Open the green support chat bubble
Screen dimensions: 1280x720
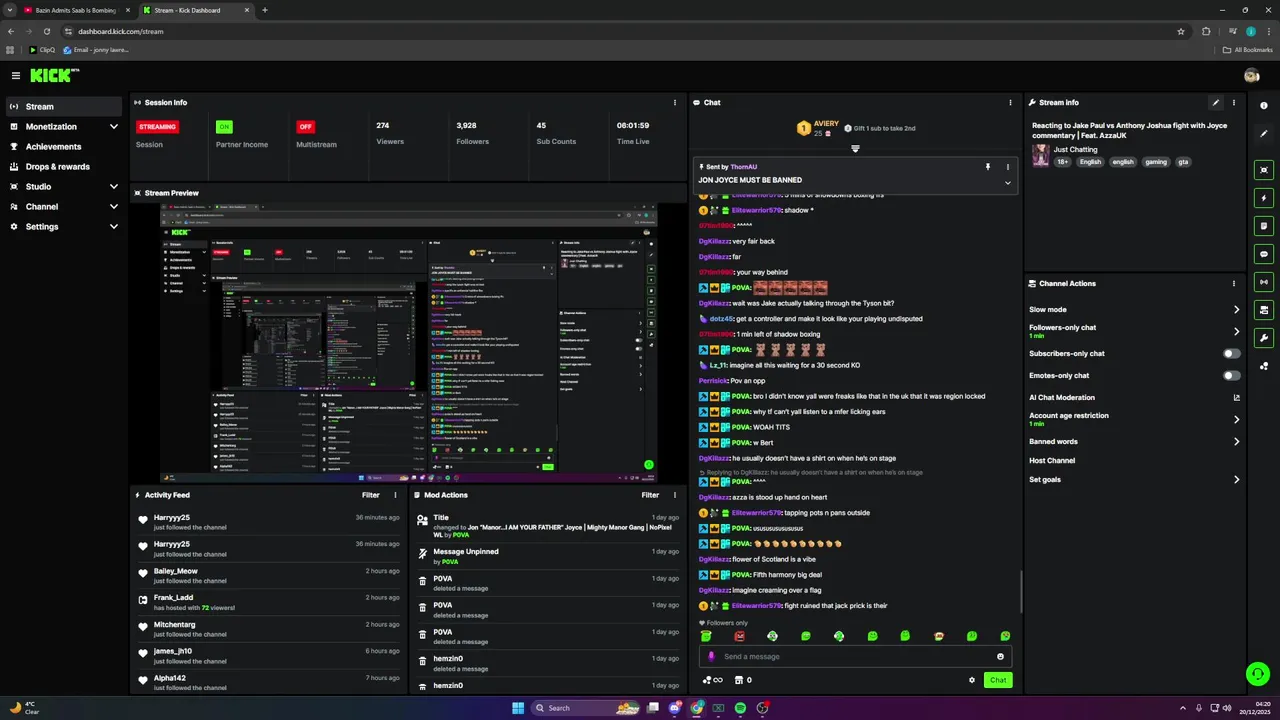(1258, 673)
